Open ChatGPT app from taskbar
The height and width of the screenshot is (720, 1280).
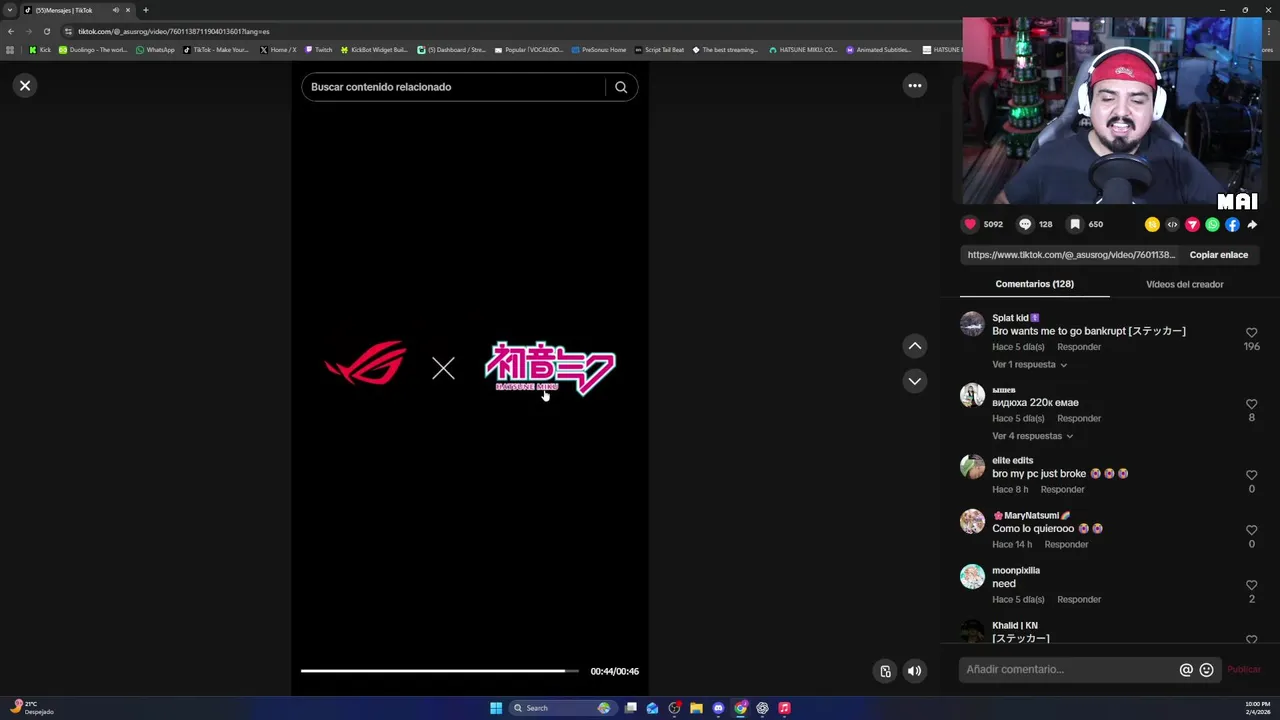(x=762, y=708)
